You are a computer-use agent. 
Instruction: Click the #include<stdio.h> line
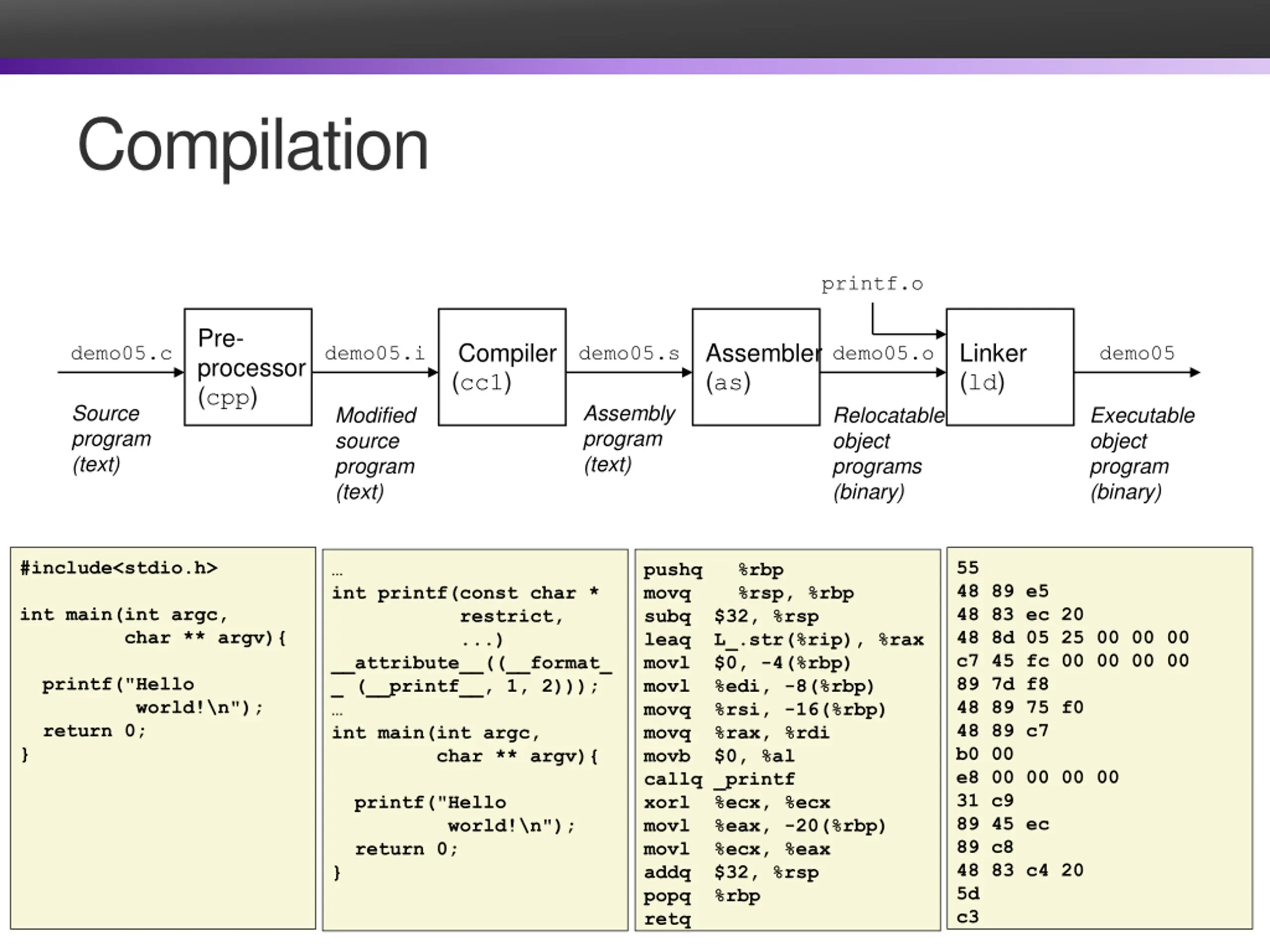(x=119, y=568)
